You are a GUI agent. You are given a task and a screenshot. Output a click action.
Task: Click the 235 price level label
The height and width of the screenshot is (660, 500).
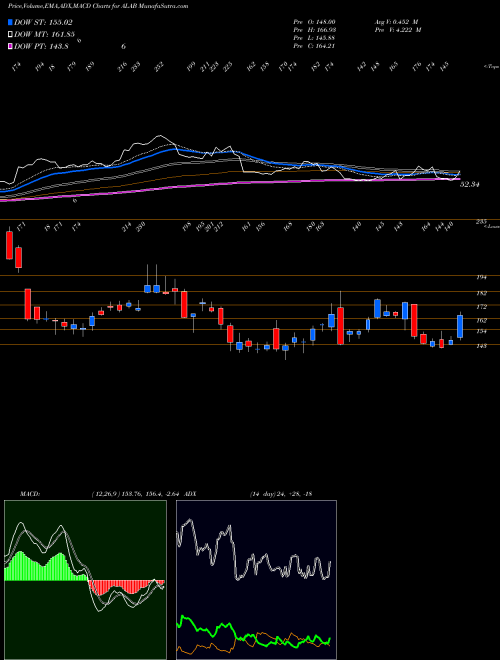(x=481, y=222)
